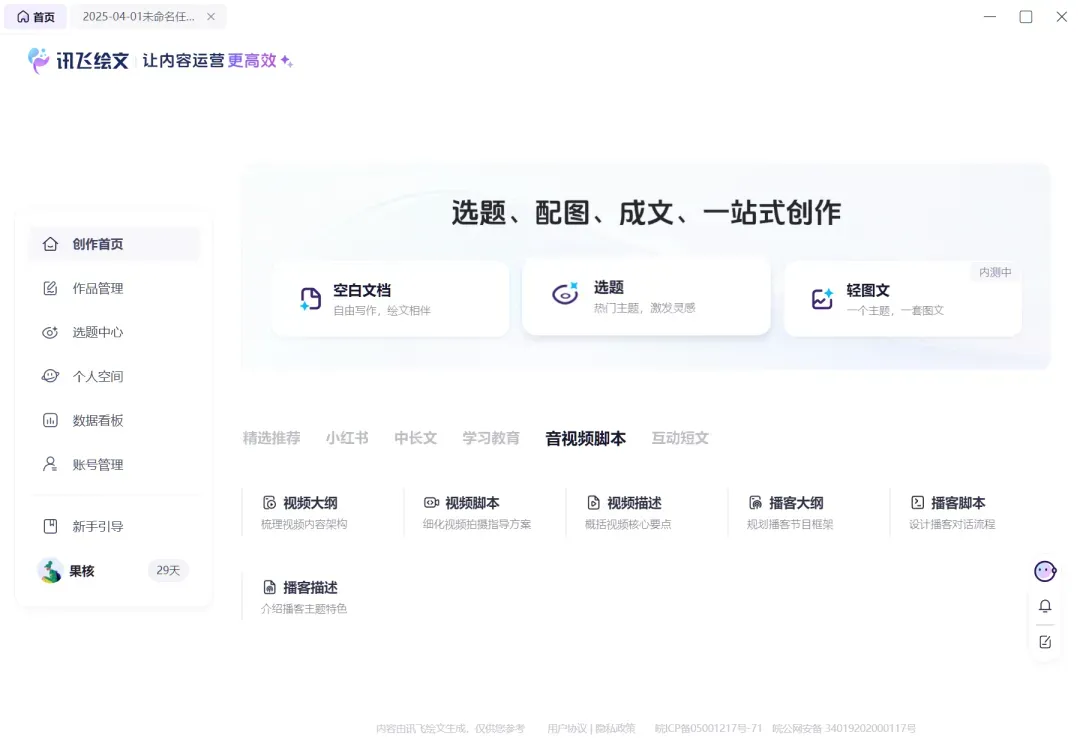This screenshot has width=1080, height=744.
Task: Click the 皖ICP备05001217号-71 link
Action: point(709,728)
